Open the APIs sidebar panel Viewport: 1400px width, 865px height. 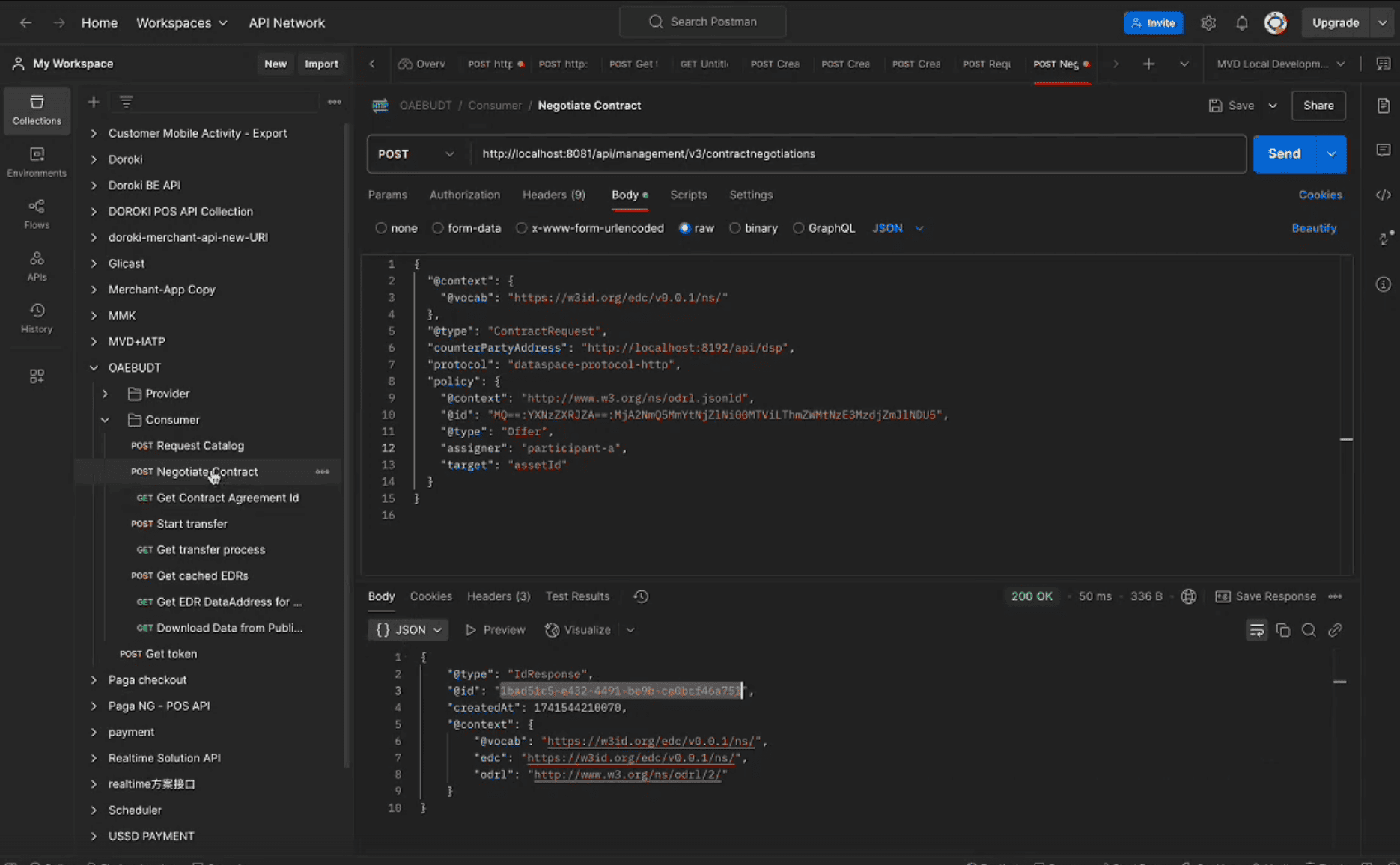coord(37,266)
